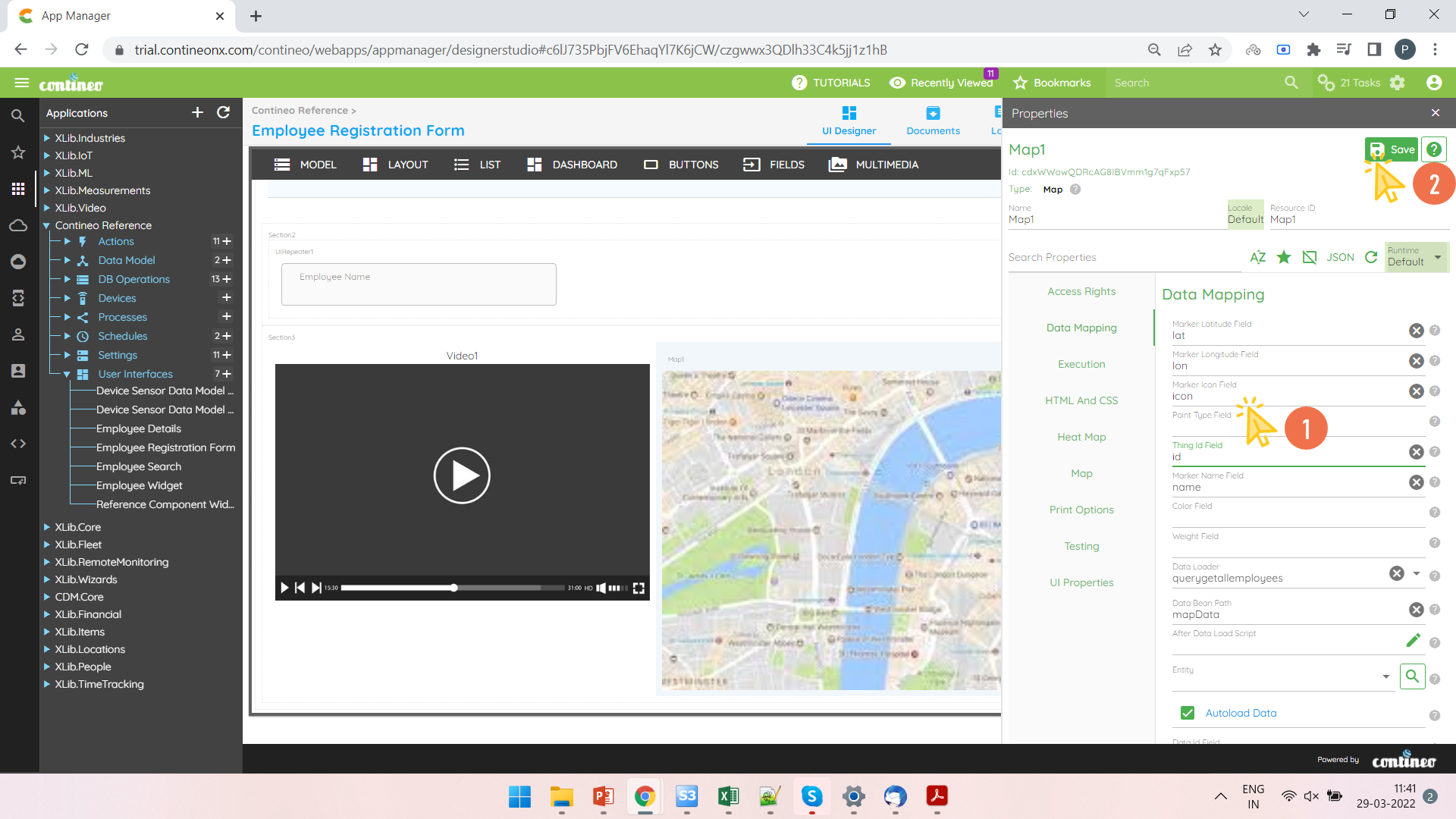Open the Runtime Default dropdown
The width and height of the screenshot is (1456, 819).
click(x=1437, y=257)
